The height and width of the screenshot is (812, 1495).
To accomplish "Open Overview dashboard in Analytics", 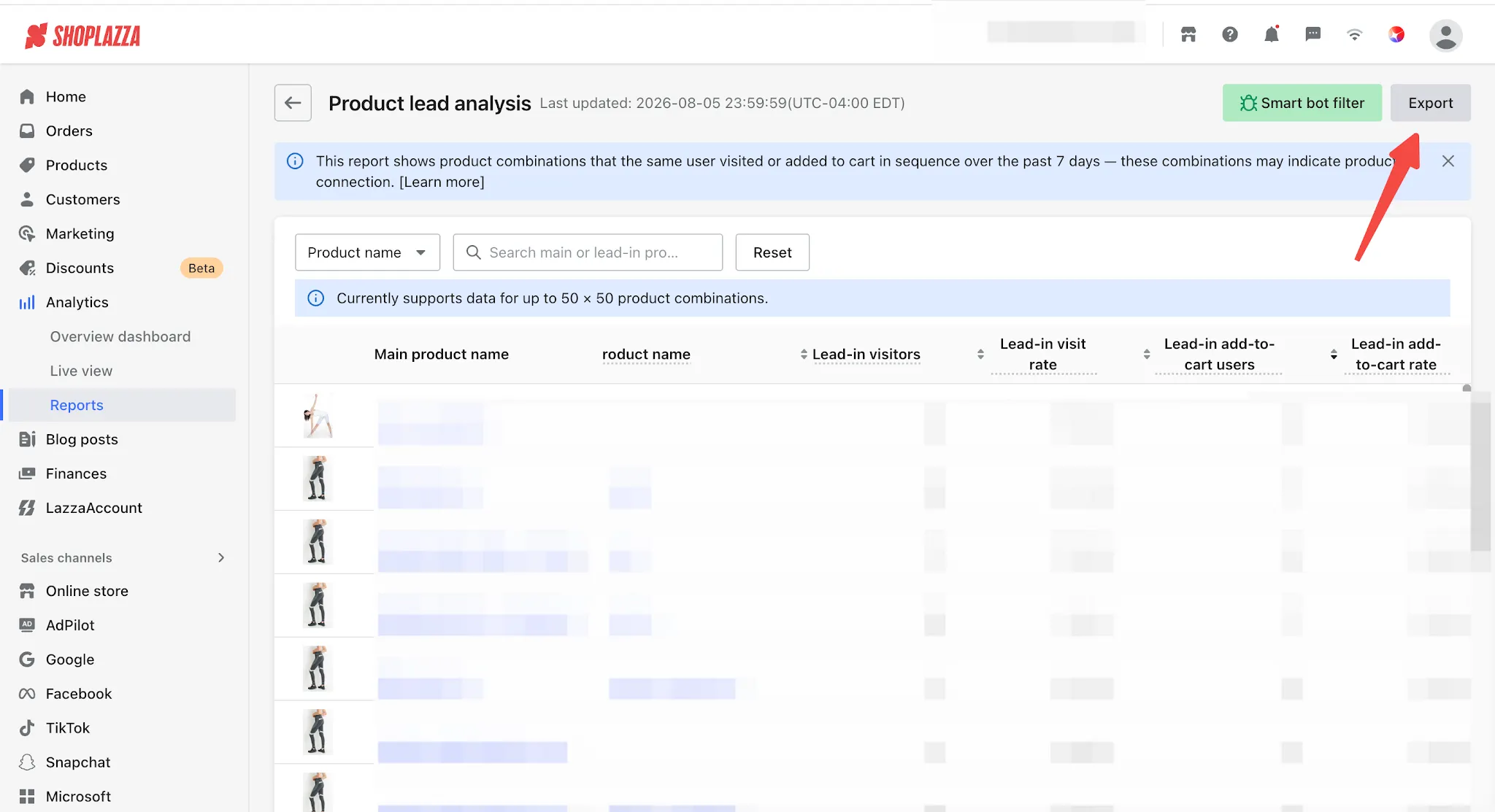I will click(120, 336).
